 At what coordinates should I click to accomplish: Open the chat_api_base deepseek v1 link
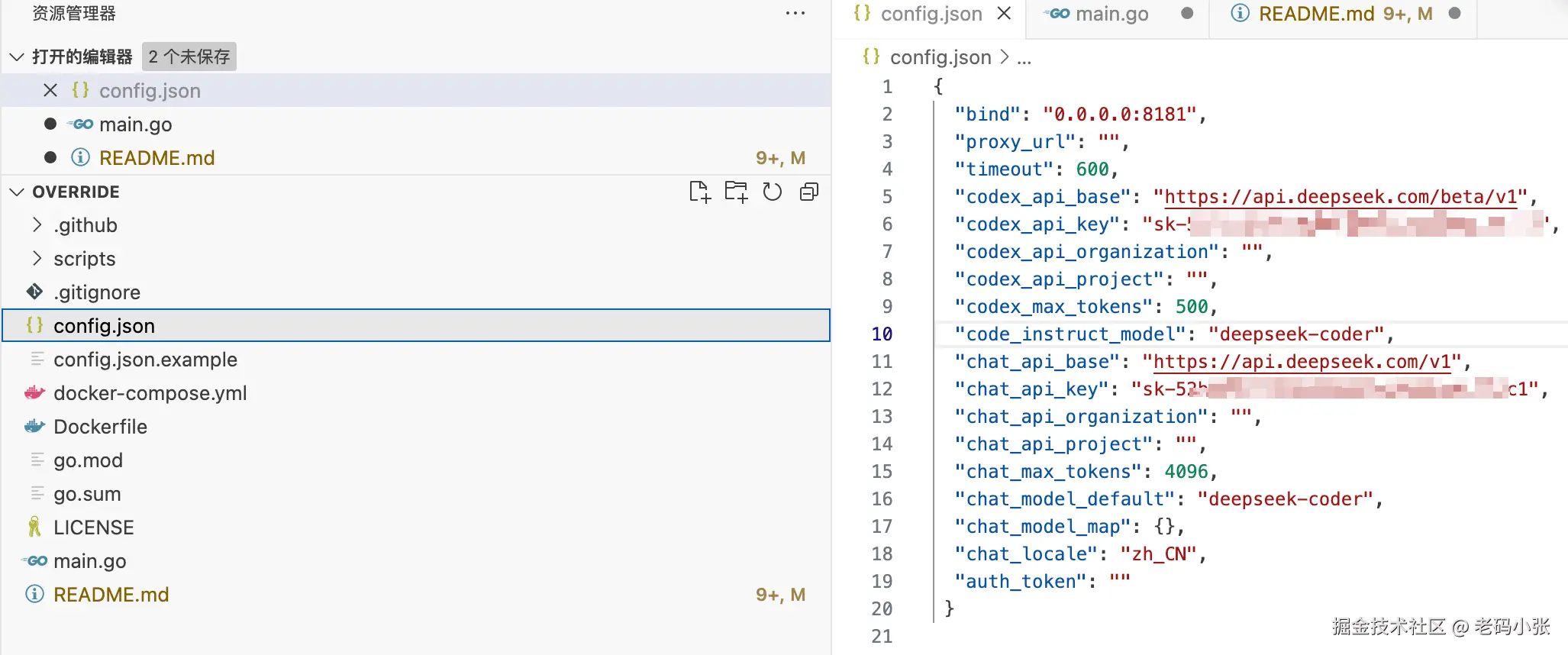(1302, 362)
